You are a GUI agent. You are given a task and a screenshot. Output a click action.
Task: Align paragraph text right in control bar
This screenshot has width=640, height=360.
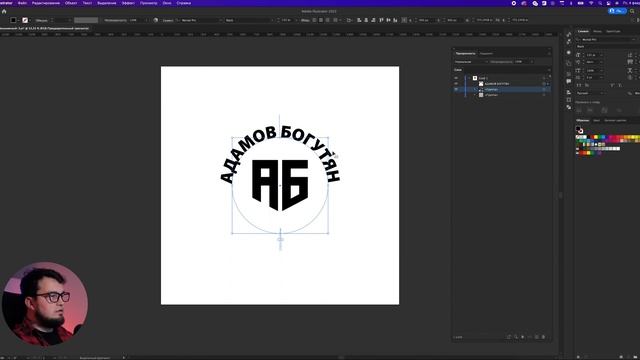(x=328, y=20)
